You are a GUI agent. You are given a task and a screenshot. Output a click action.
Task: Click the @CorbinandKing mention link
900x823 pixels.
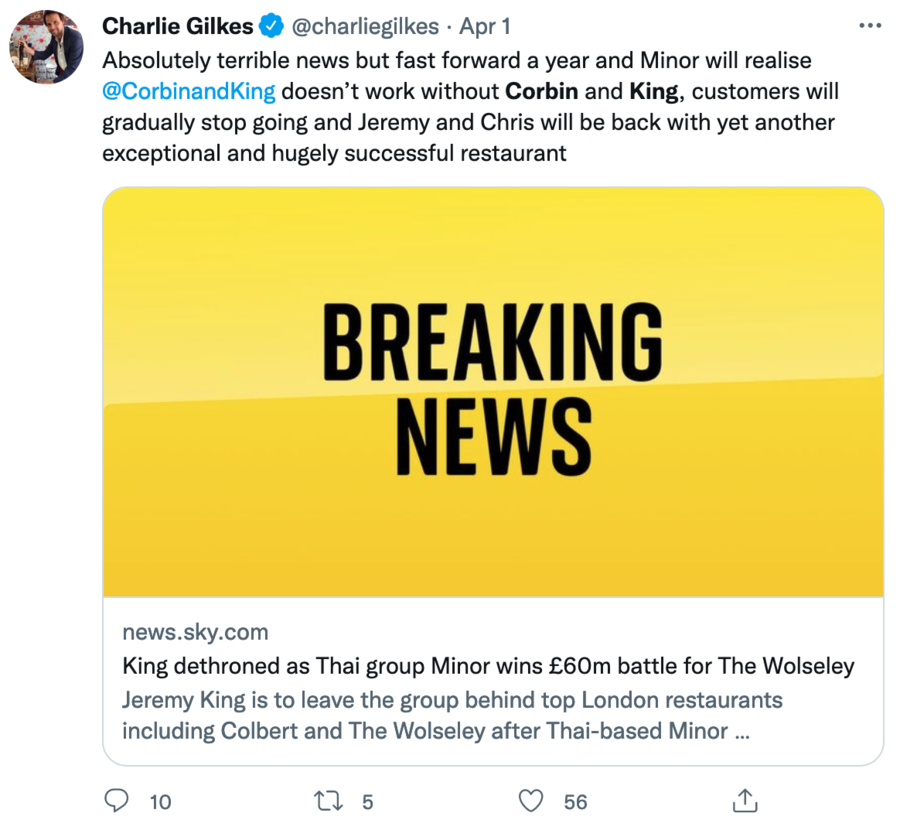coord(188,92)
